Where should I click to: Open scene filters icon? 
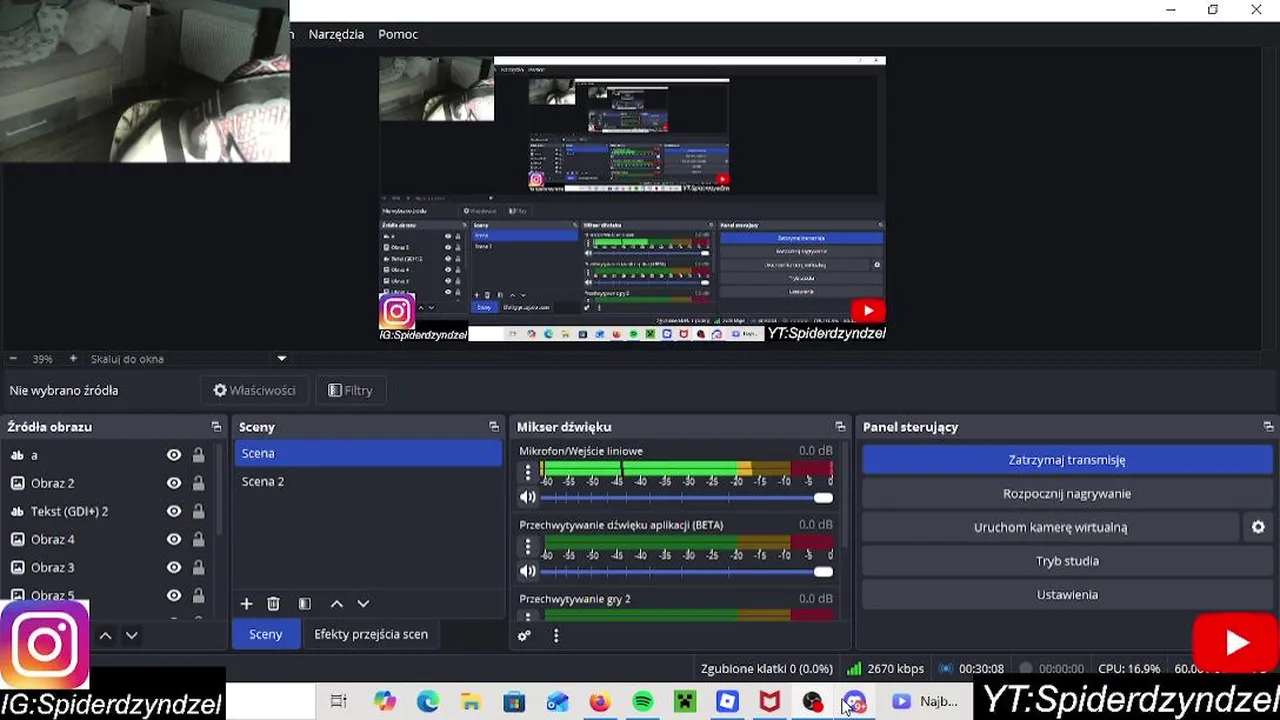pyautogui.click(x=305, y=604)
